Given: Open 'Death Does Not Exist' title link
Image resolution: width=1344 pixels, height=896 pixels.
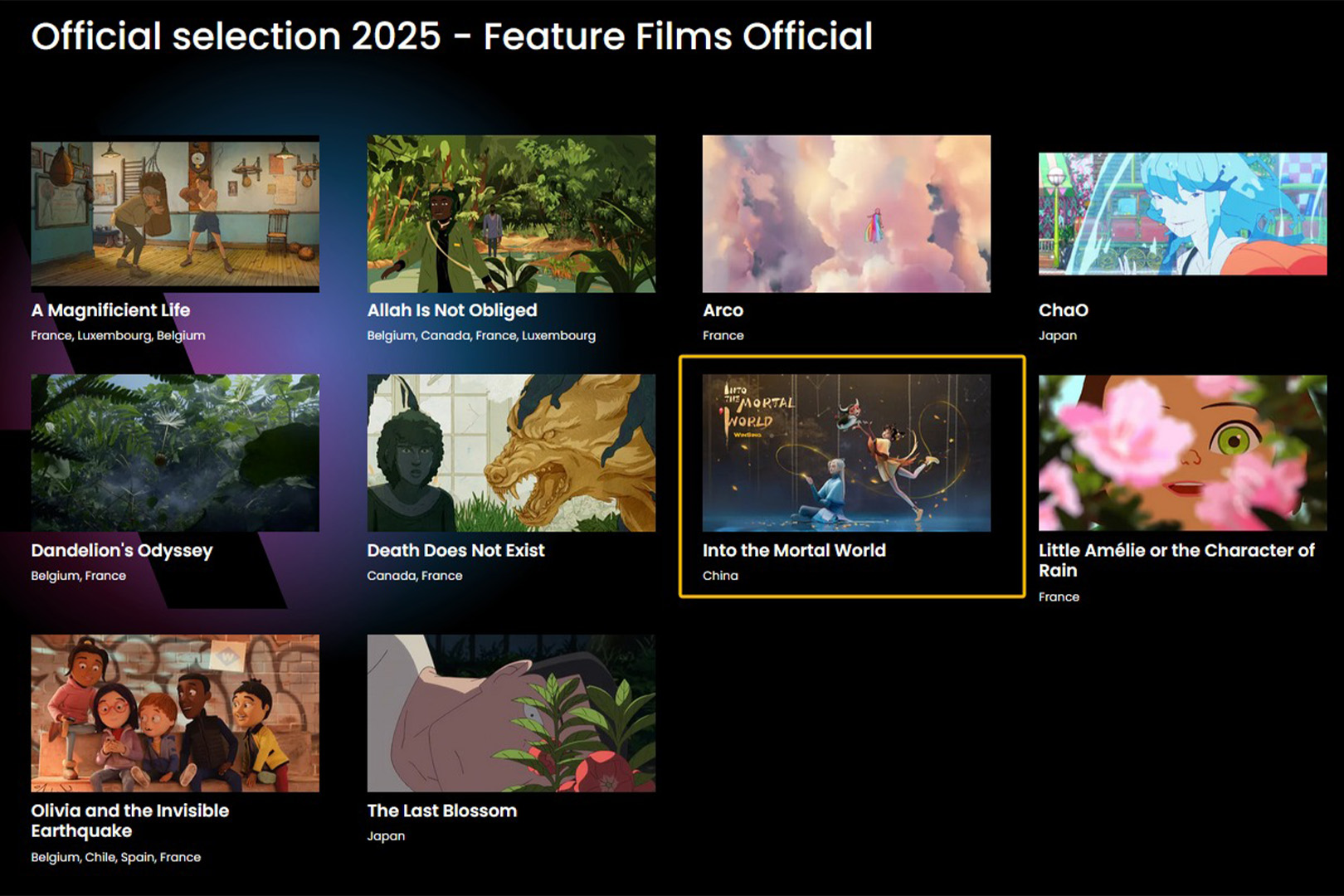Looking at the screenshot, I should point(455,551).
